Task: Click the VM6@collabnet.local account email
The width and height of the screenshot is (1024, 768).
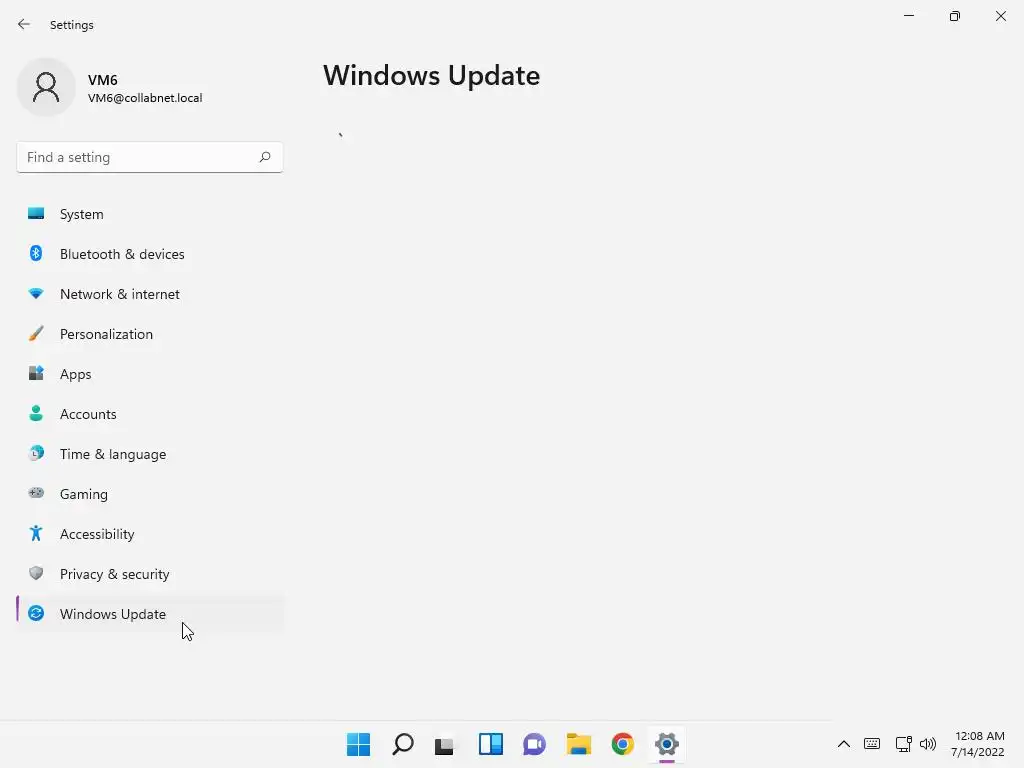Action: tap(145, 98)
